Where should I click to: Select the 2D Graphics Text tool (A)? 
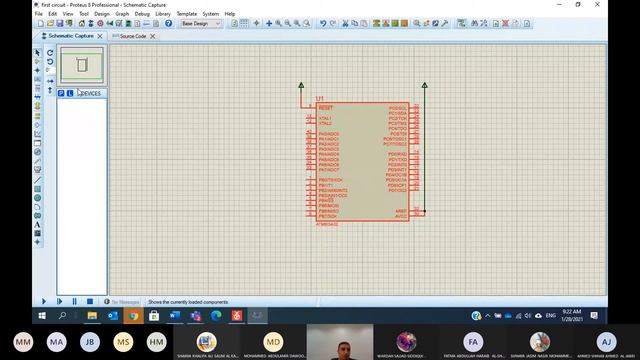tap(37, 224)
